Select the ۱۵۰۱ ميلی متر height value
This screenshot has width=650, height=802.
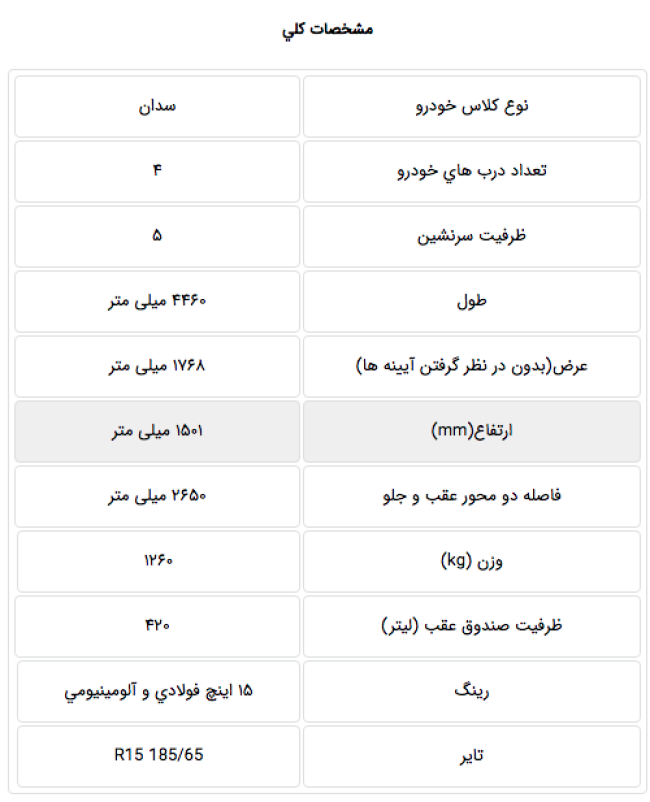coord(158,431)
